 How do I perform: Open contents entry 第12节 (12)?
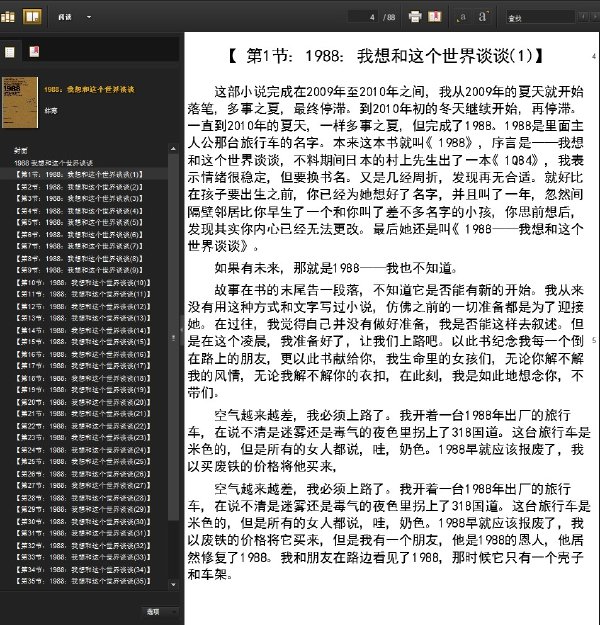point(83,307)
